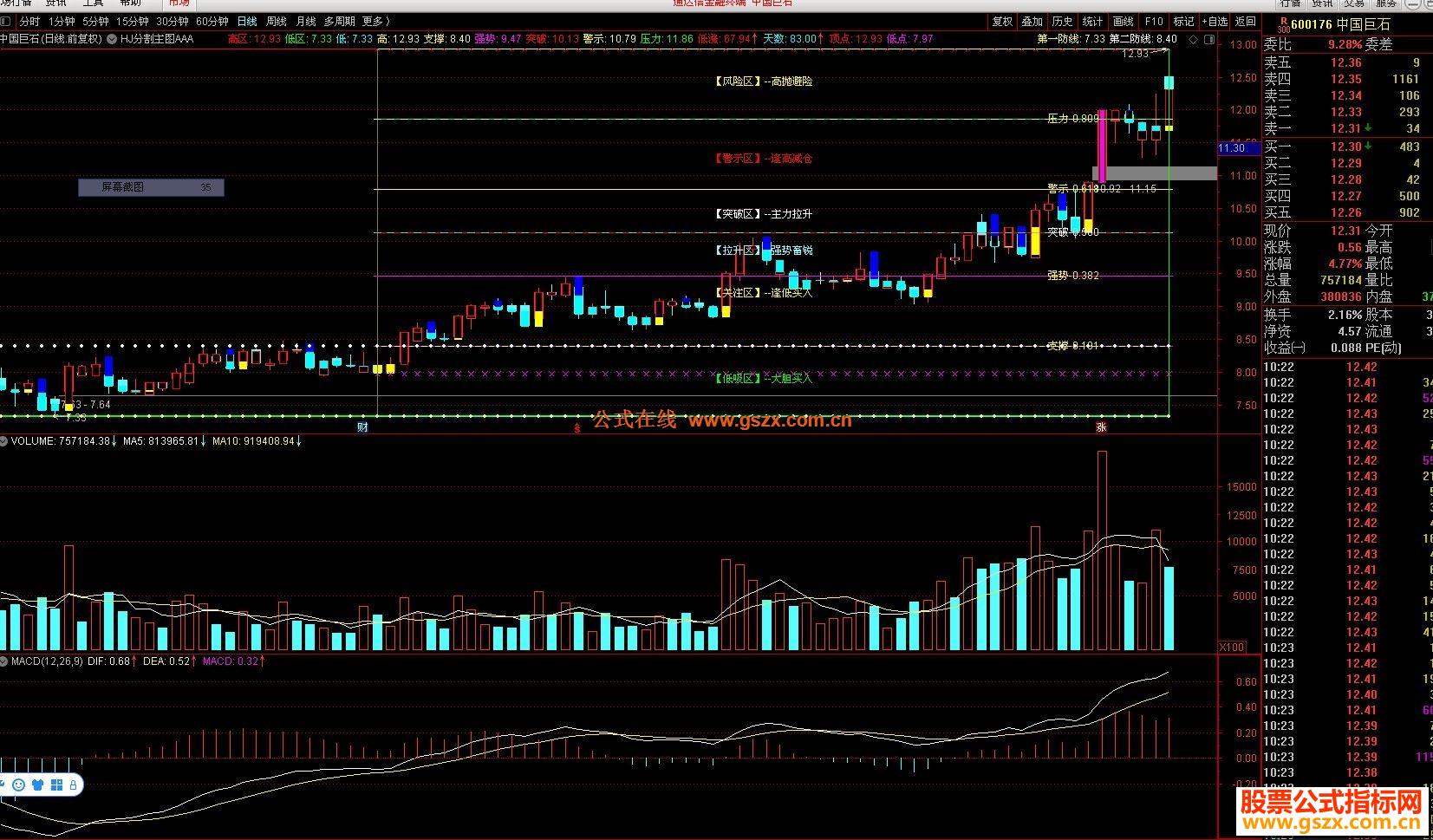Click the 中国巨石(日线.前复权) title
1433x840 pixels.
tap(51, 39)
